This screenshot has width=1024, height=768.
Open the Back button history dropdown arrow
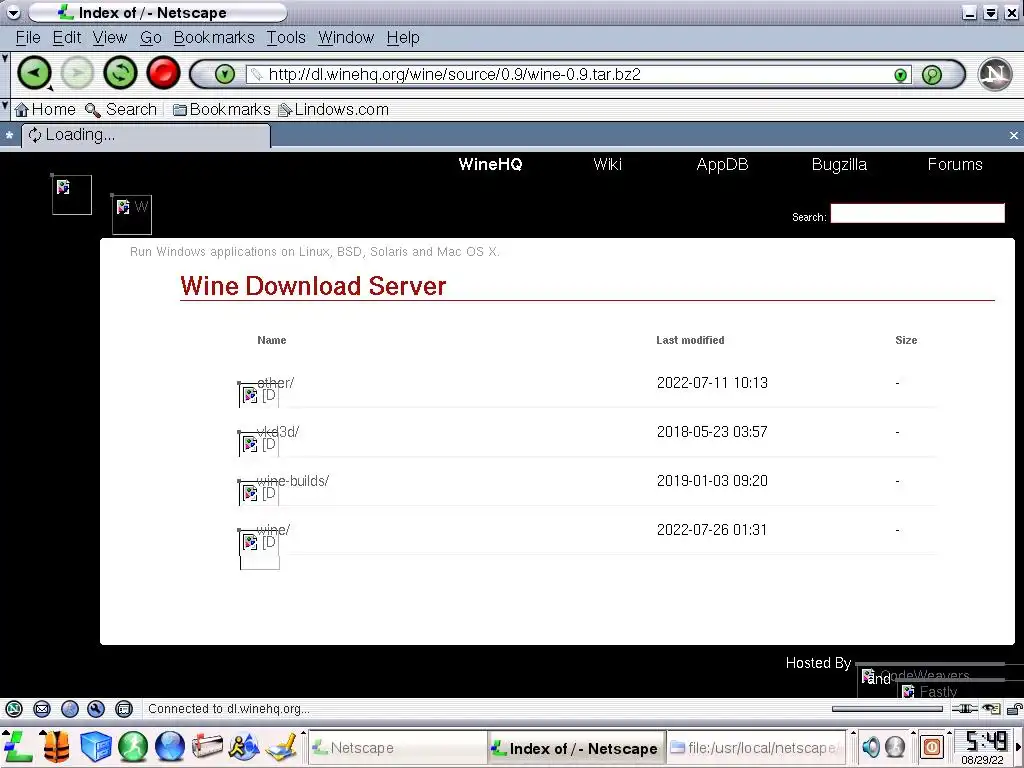tap(50, 88)
